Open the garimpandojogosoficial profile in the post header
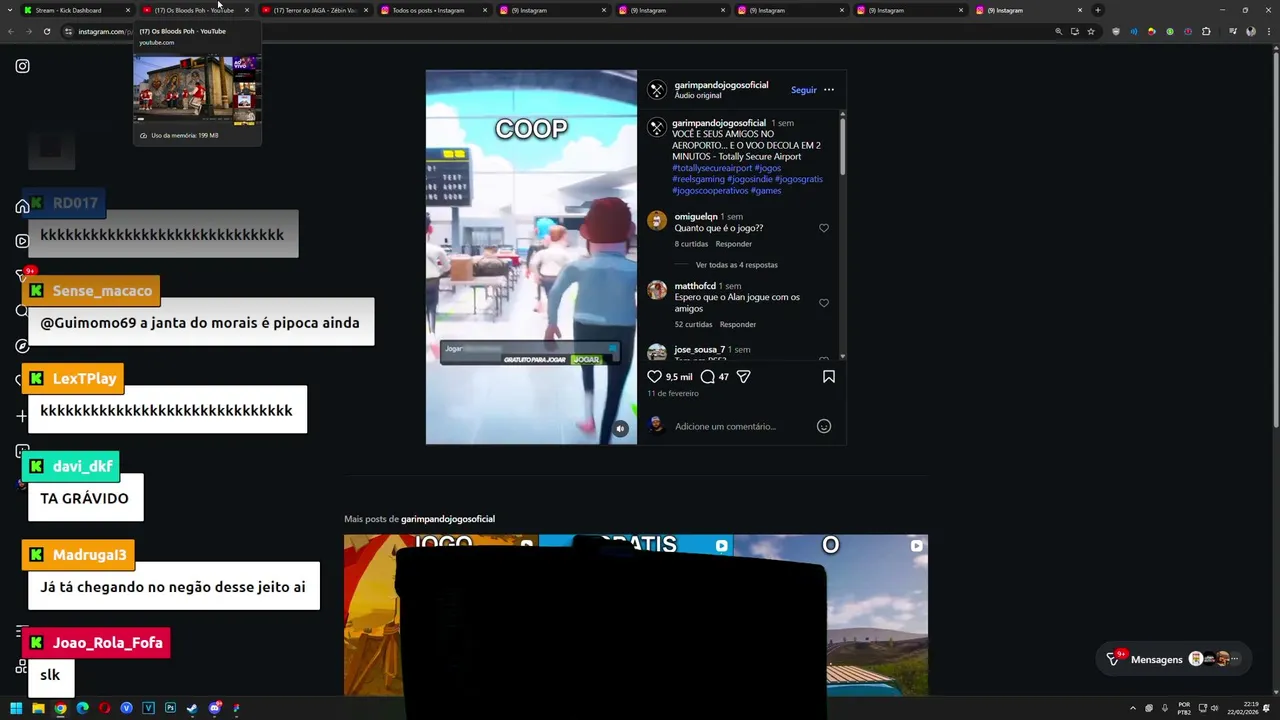The width and height of the screenshot is (1280, 720). [721, 85]
